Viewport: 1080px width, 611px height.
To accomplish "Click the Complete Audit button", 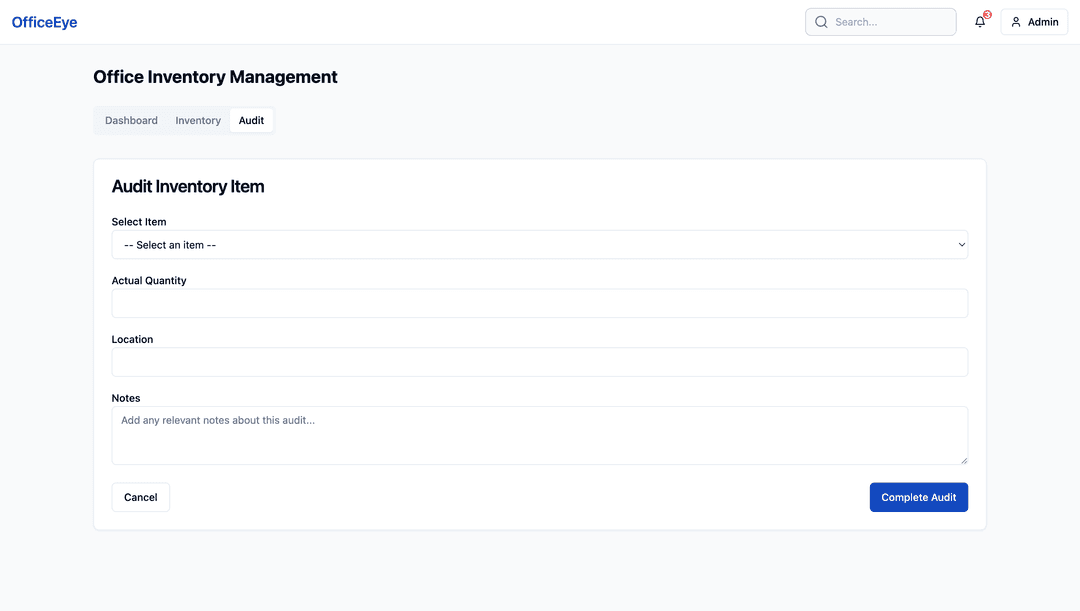I will point(918,497).
